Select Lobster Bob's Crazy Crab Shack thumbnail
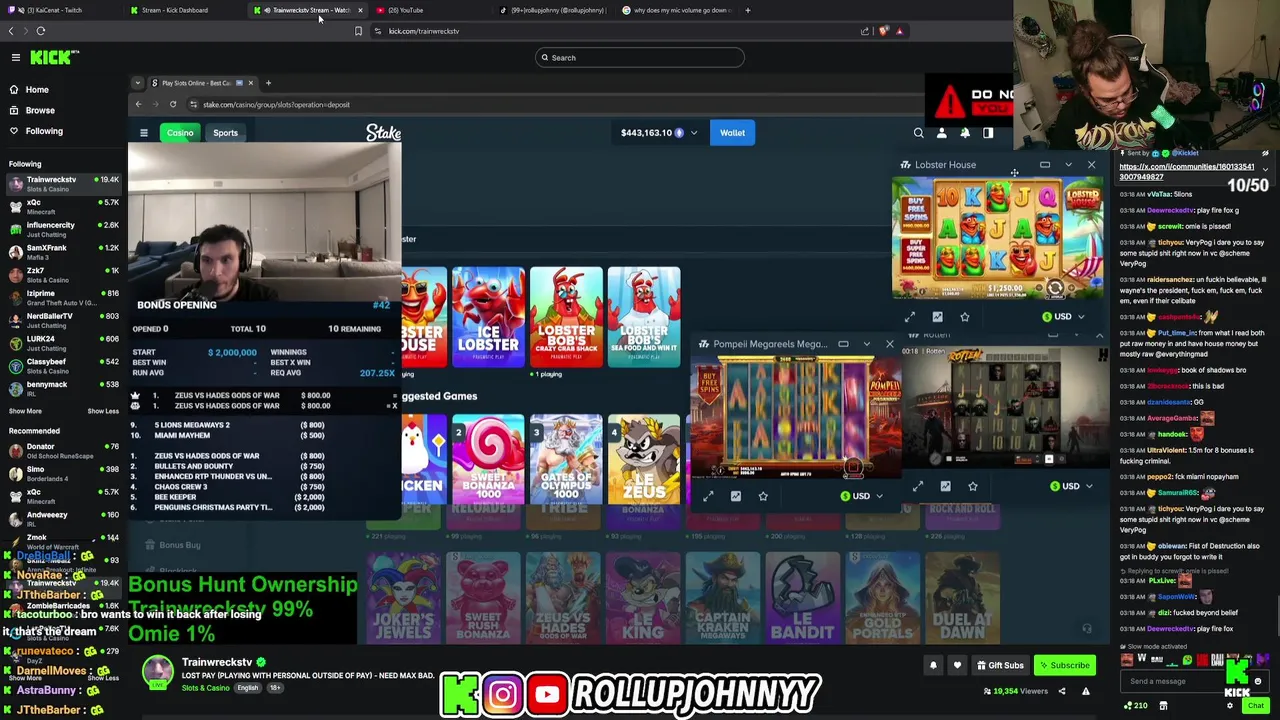The height and width of the screenshot is (720, 1280). [x=566, y=316]
